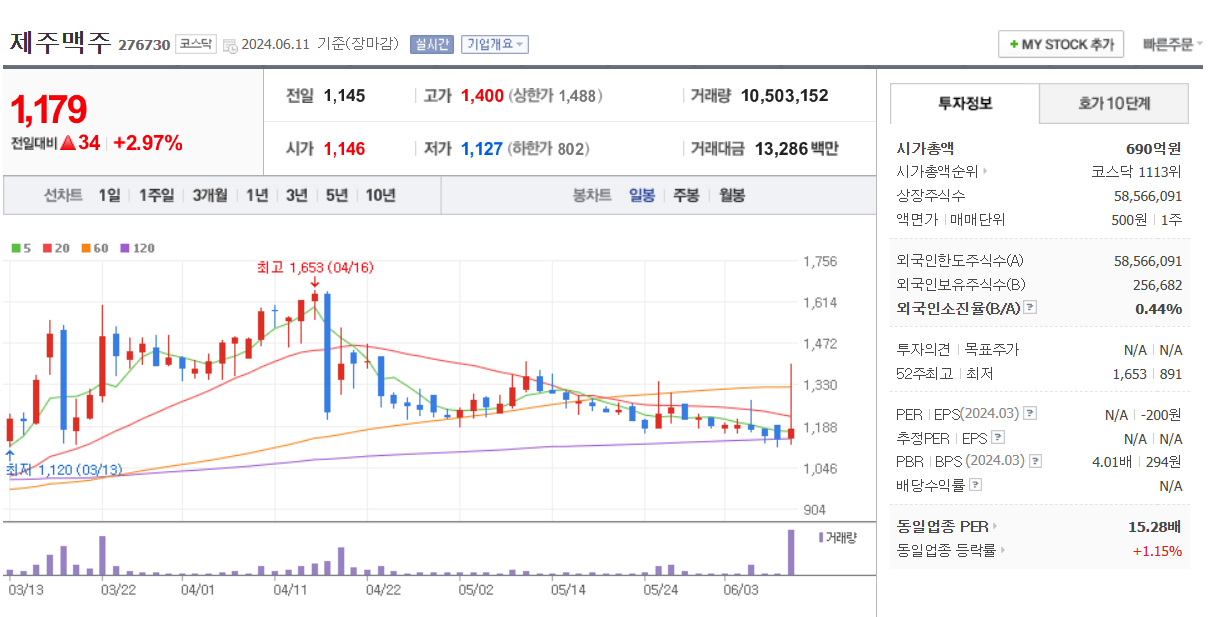Select the 1주일 line chart period

(156, 195)
